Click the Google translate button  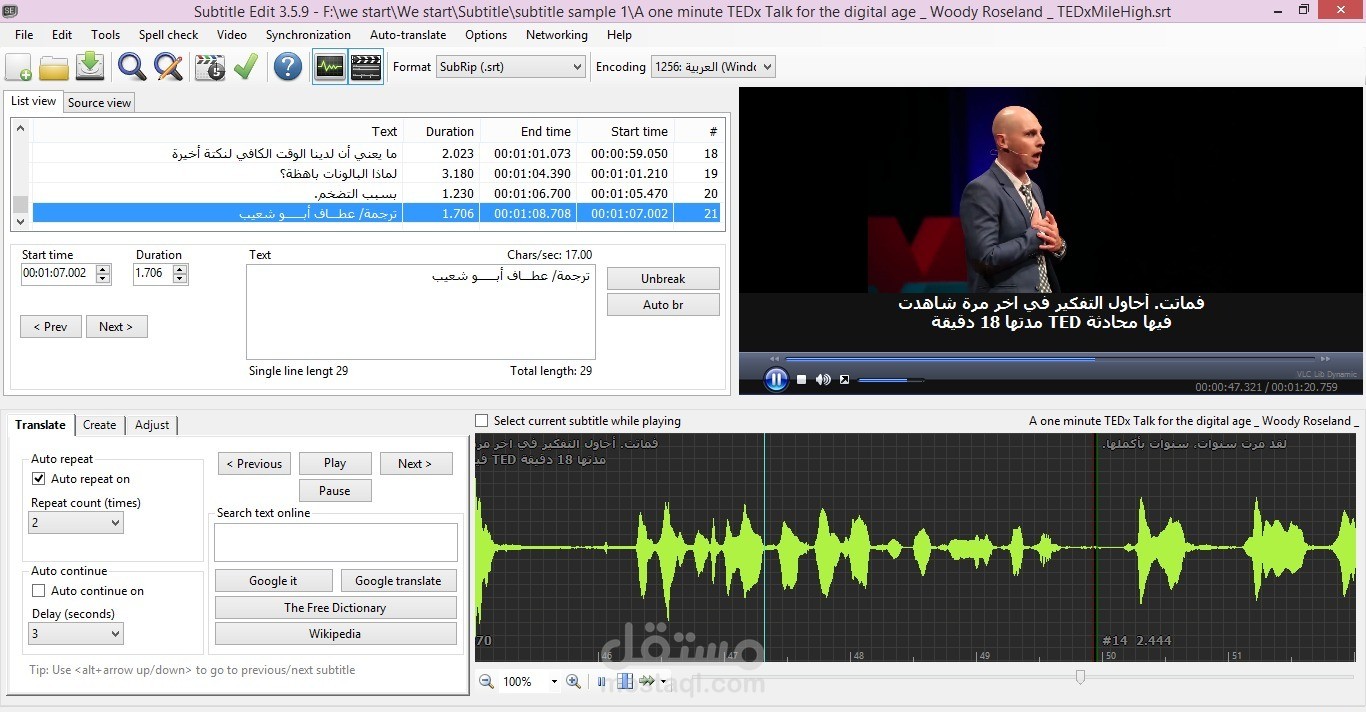[398, 581]
